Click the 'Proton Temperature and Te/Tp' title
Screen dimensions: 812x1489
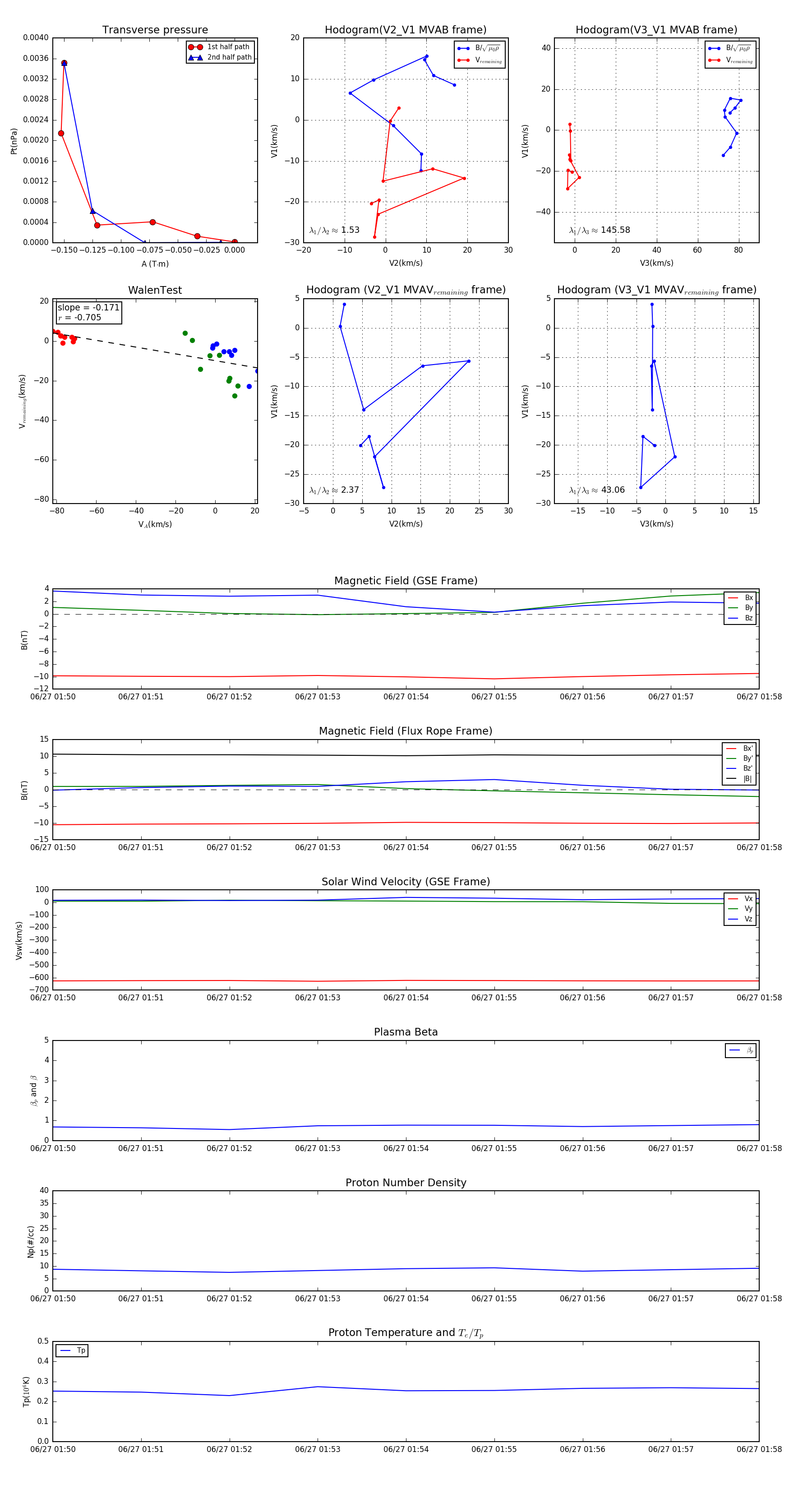point(406,1332)
